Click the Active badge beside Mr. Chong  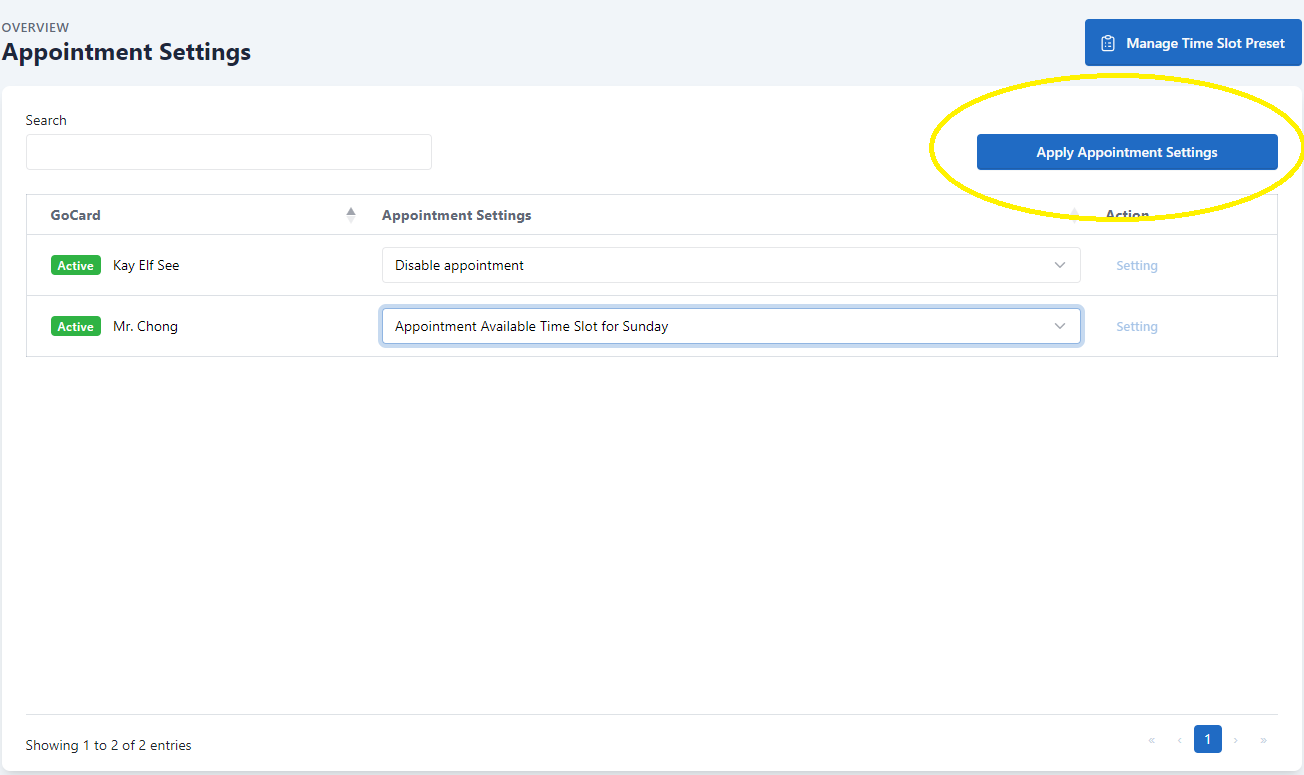76,327
